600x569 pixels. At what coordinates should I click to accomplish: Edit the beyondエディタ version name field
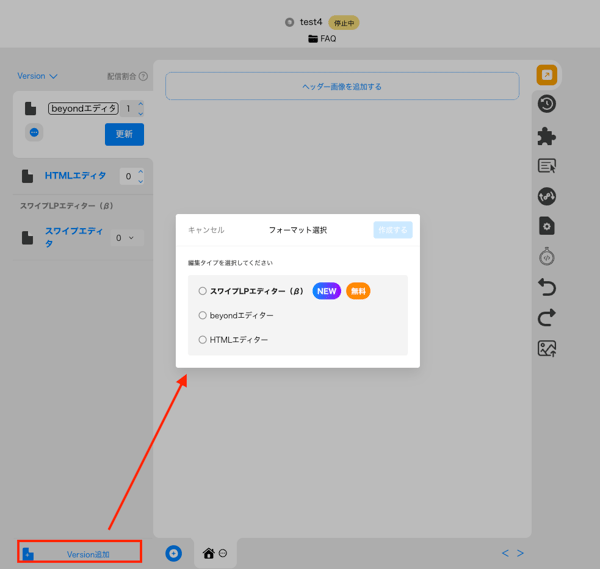83,109
